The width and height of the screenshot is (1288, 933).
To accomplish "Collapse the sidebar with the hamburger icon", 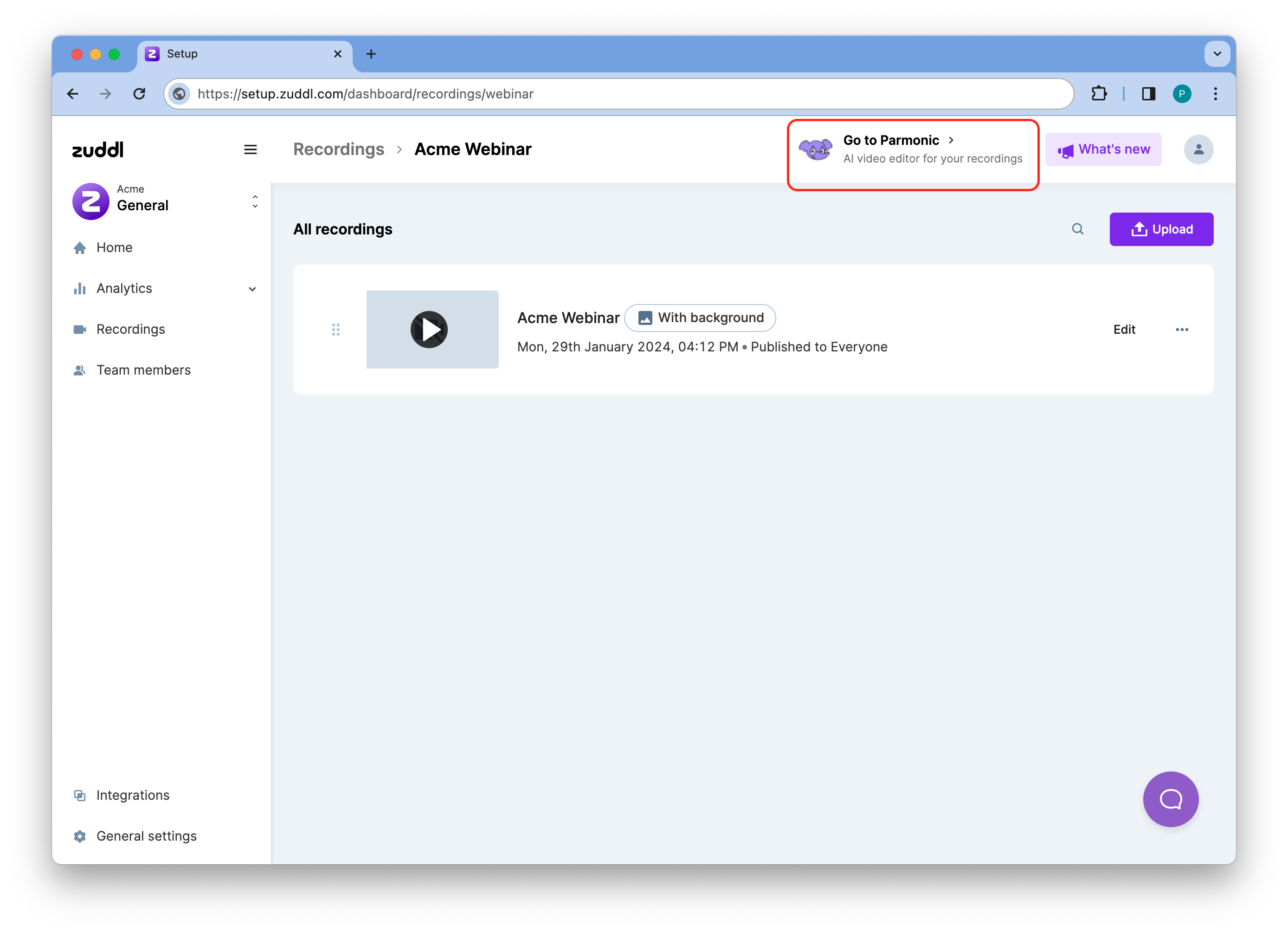I will tap(251, 149).
